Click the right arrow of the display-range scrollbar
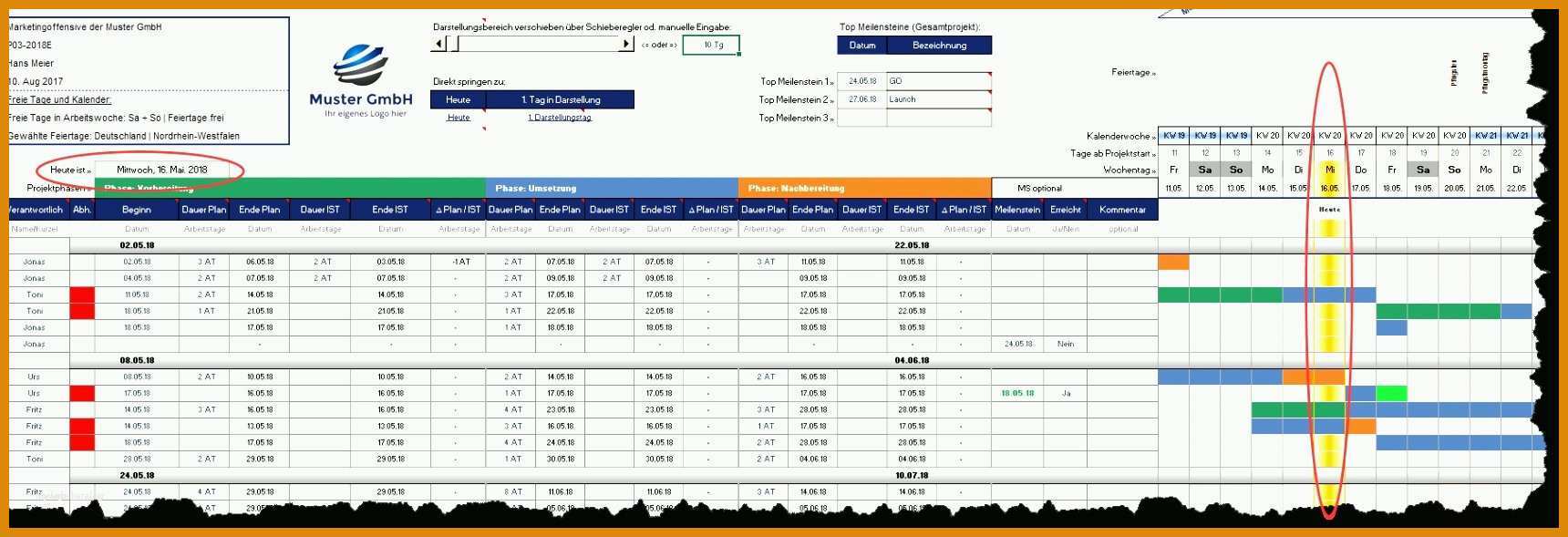The height and width of the screenshot is (537, 1568). click(x=626, y=44)
